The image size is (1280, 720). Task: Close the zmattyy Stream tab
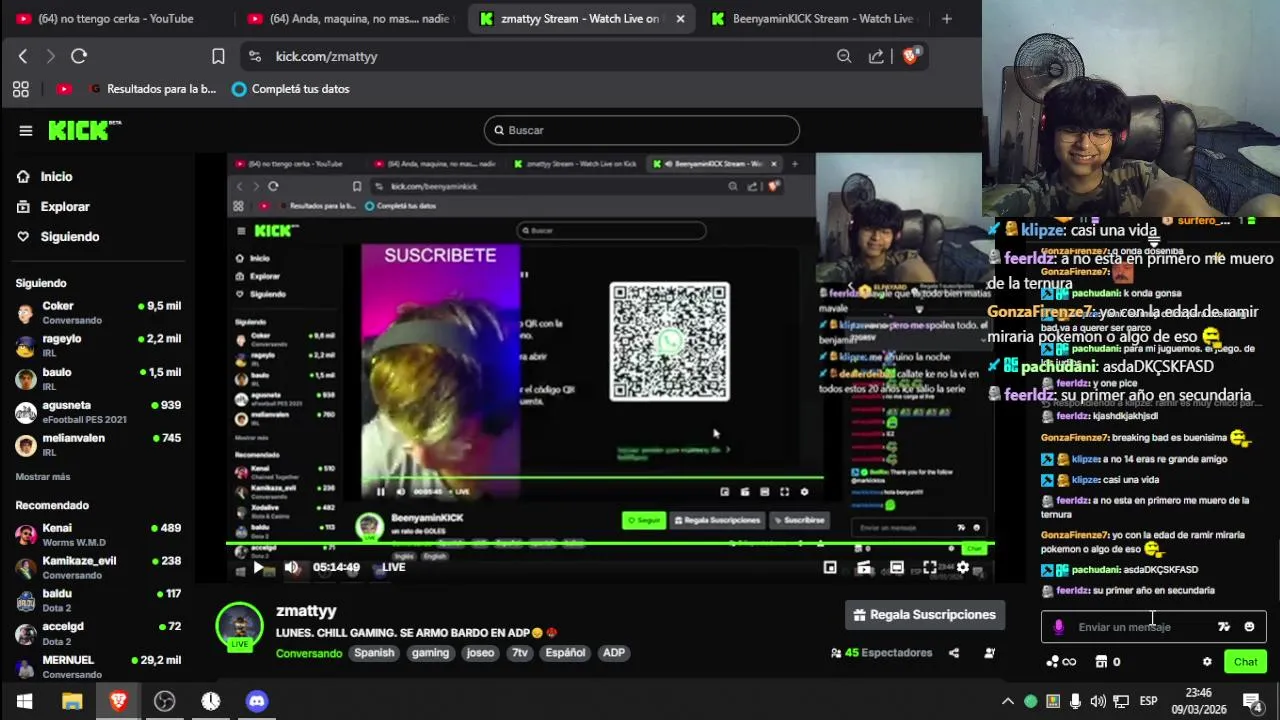pos(680,18)
